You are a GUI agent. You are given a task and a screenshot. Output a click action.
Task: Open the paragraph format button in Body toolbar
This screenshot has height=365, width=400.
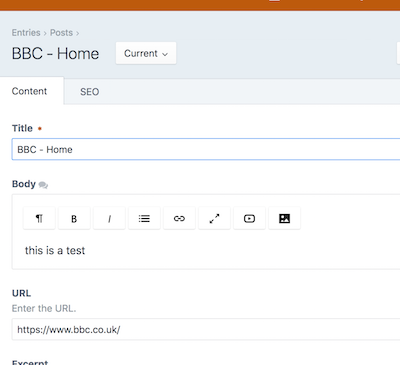tap(39, 218)
